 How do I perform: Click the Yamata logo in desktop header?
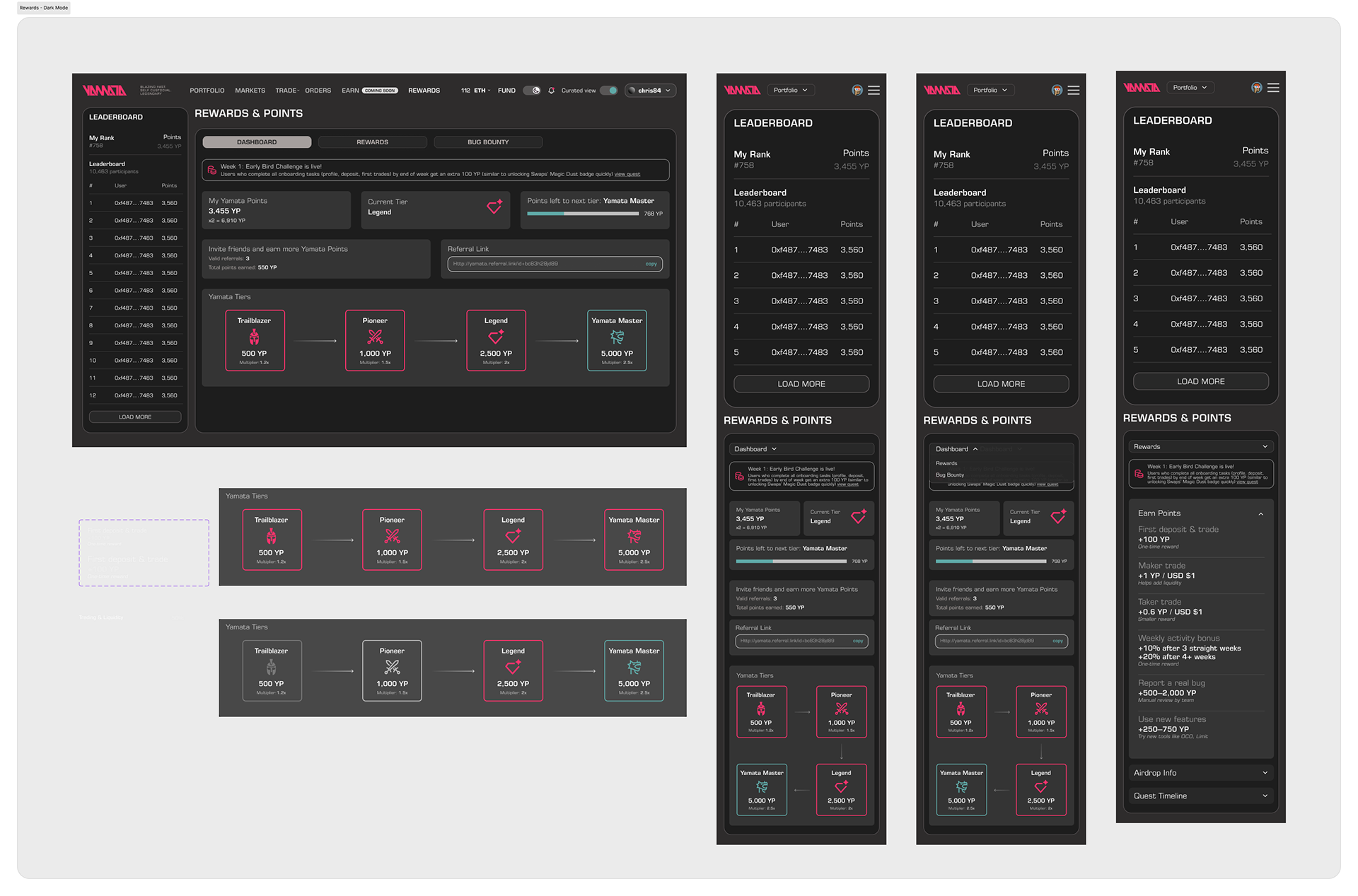click(104, 91)
